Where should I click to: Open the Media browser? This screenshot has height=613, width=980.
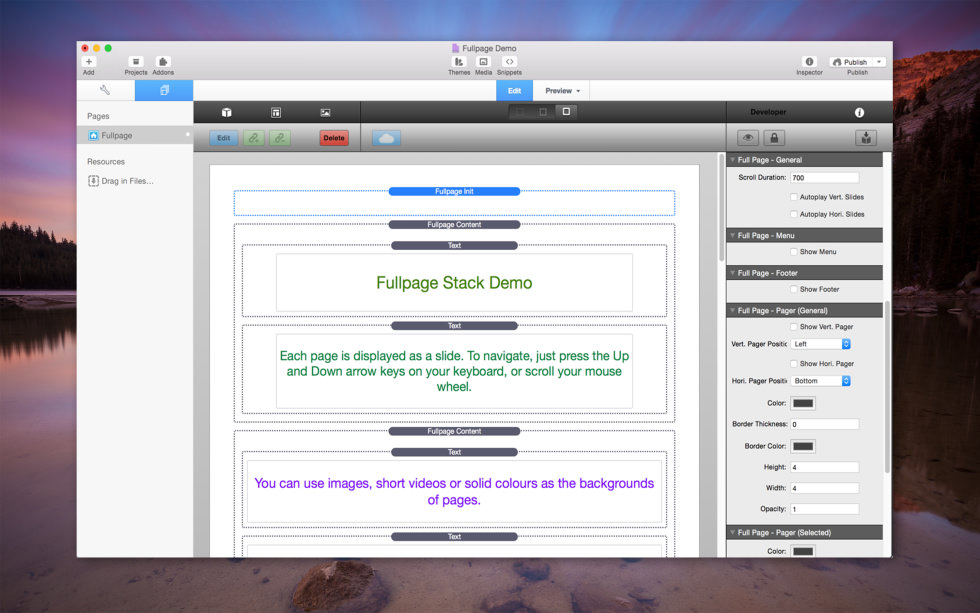tap(483, 62)
